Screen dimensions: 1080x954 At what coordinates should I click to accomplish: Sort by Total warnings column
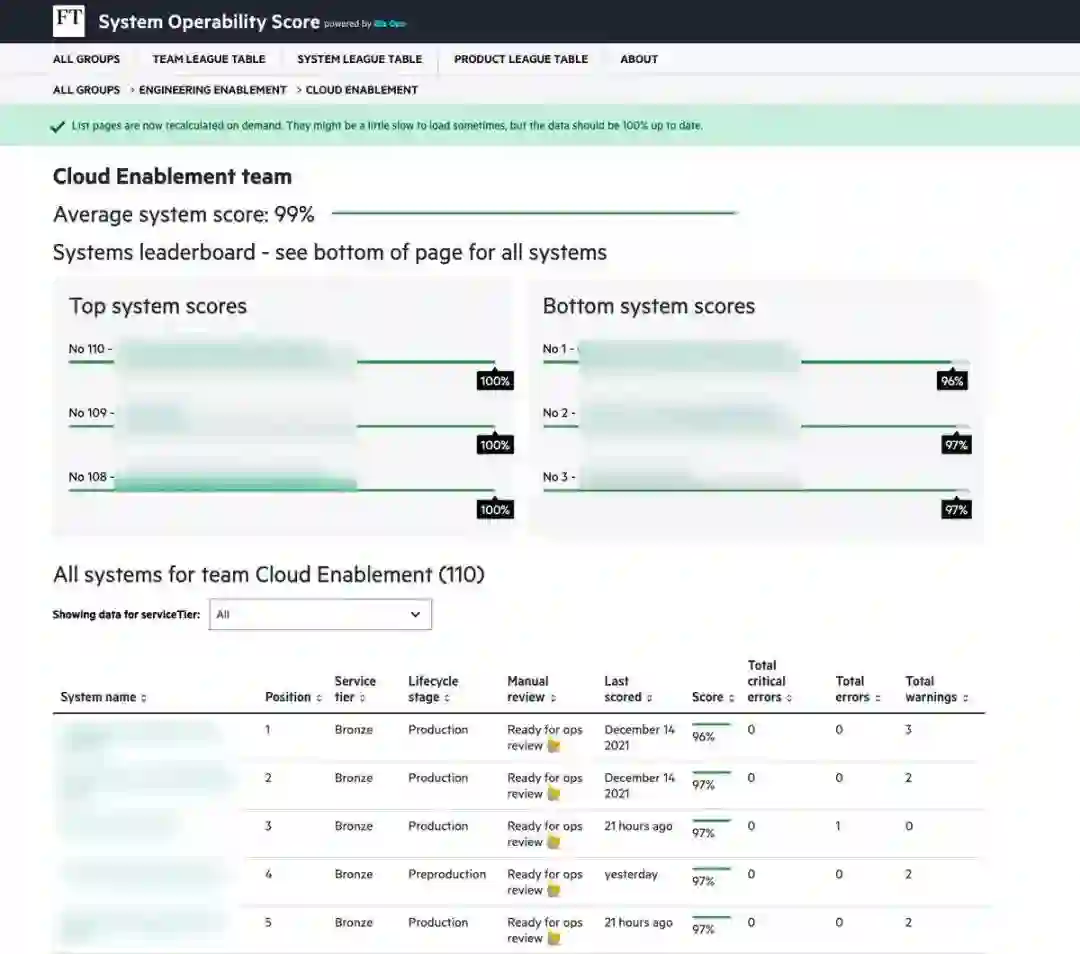965,698
